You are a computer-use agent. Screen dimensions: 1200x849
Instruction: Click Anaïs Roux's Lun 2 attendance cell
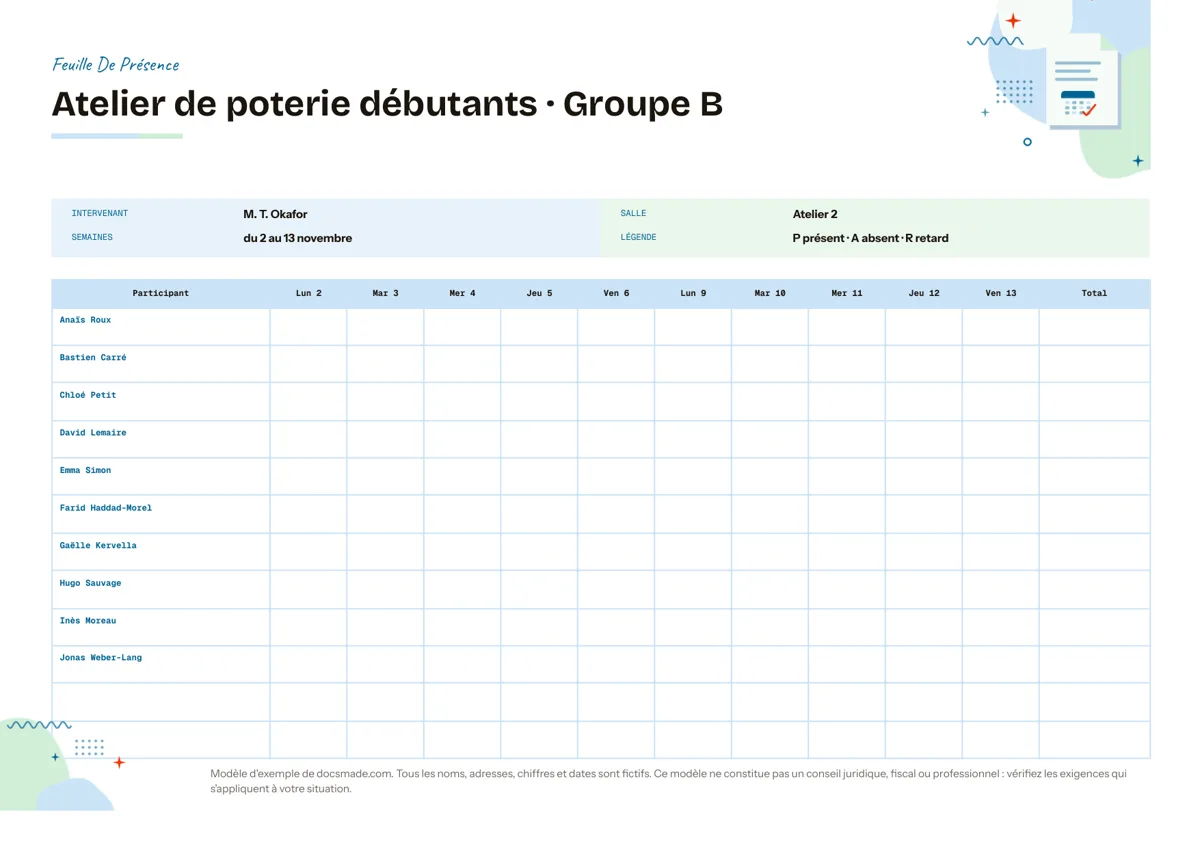click(x=309, y=327)
